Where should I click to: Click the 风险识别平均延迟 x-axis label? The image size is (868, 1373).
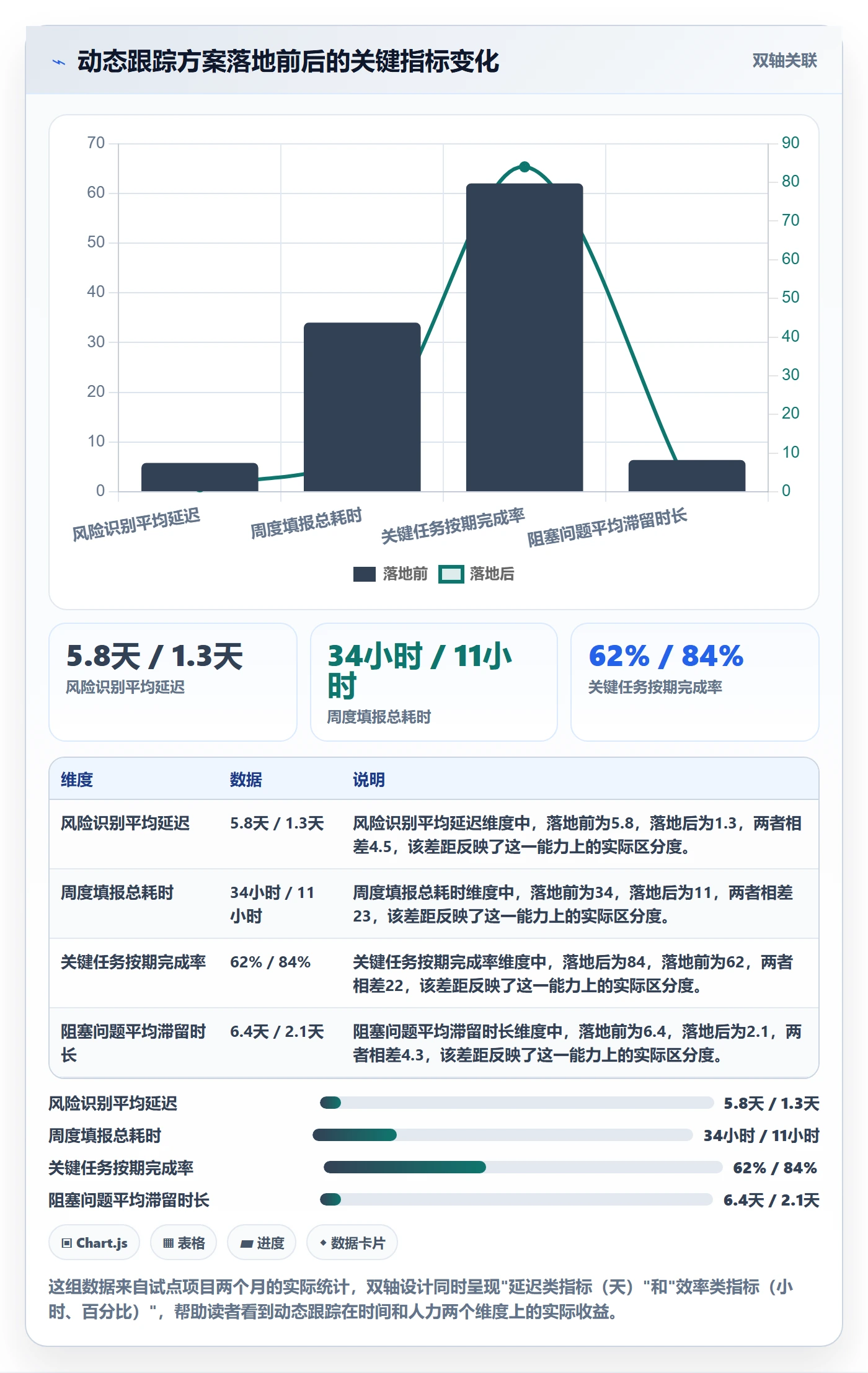point(136,524)
